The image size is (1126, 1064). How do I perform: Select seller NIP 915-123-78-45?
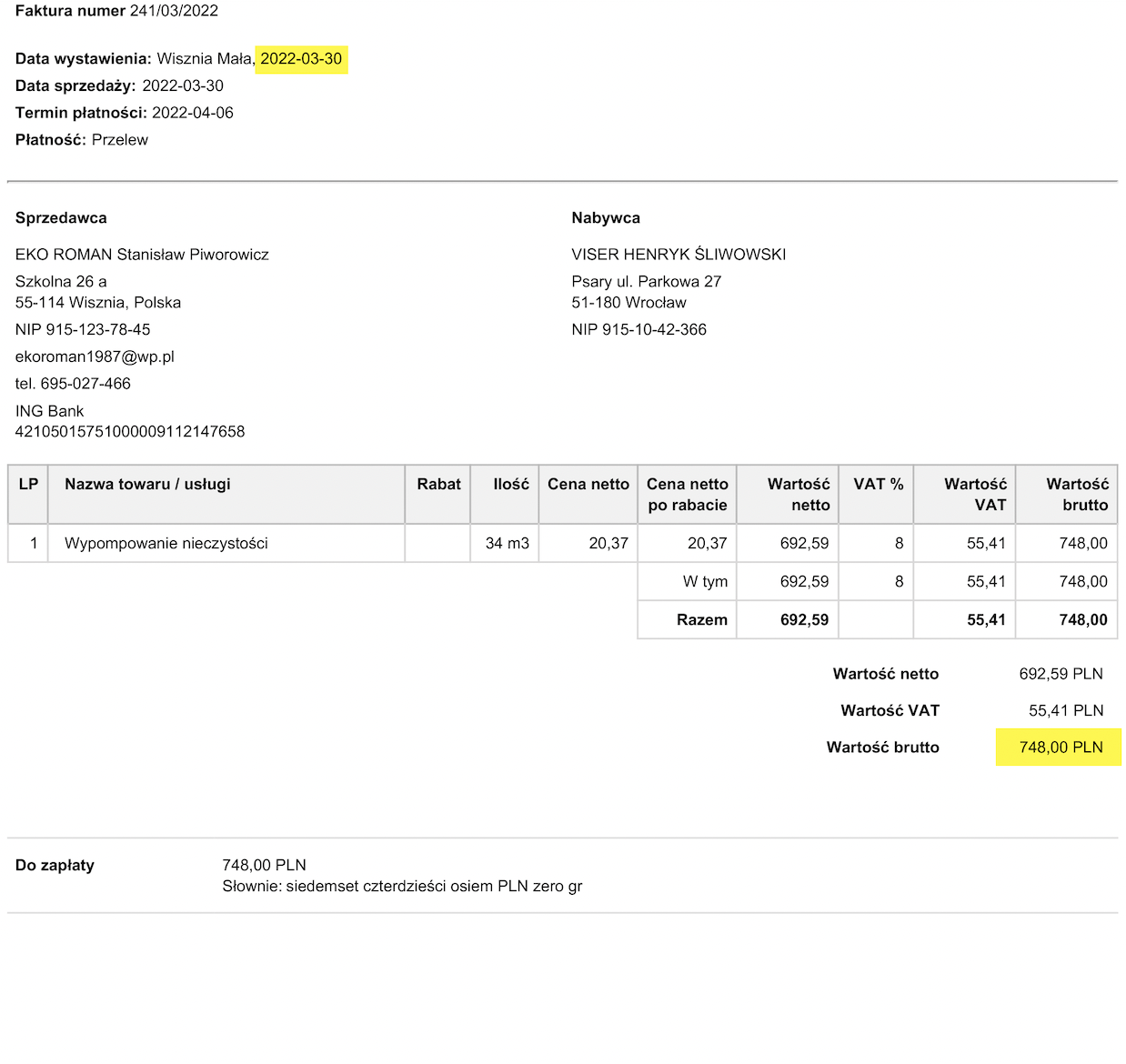click(83, 330)
